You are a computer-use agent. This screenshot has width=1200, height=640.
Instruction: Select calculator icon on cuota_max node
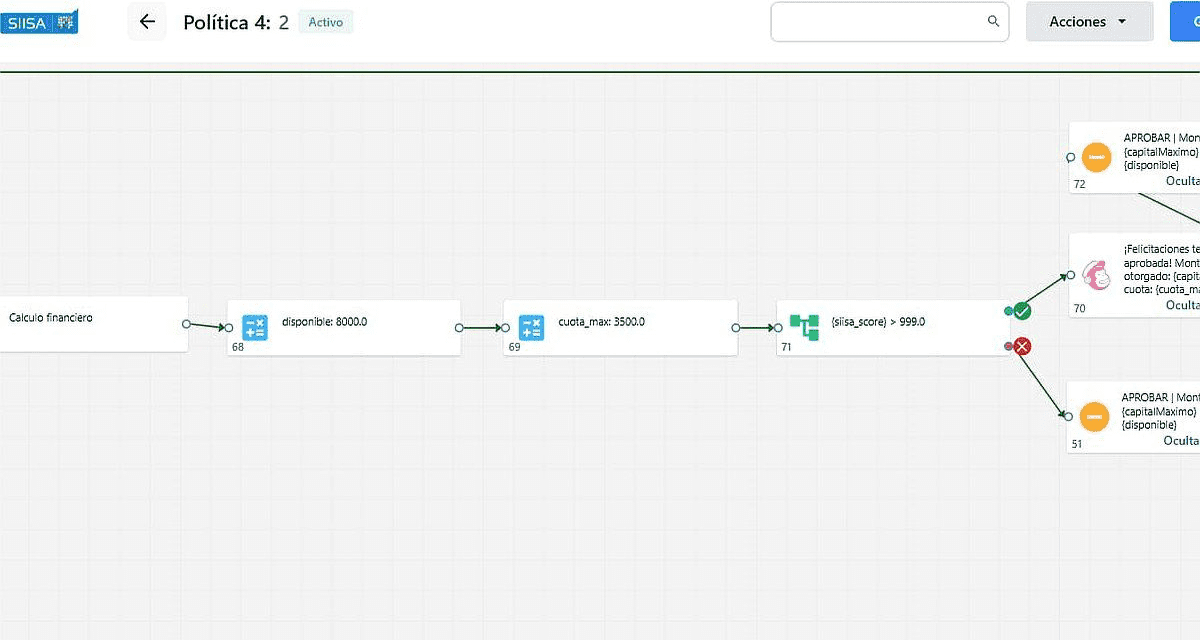532,327
